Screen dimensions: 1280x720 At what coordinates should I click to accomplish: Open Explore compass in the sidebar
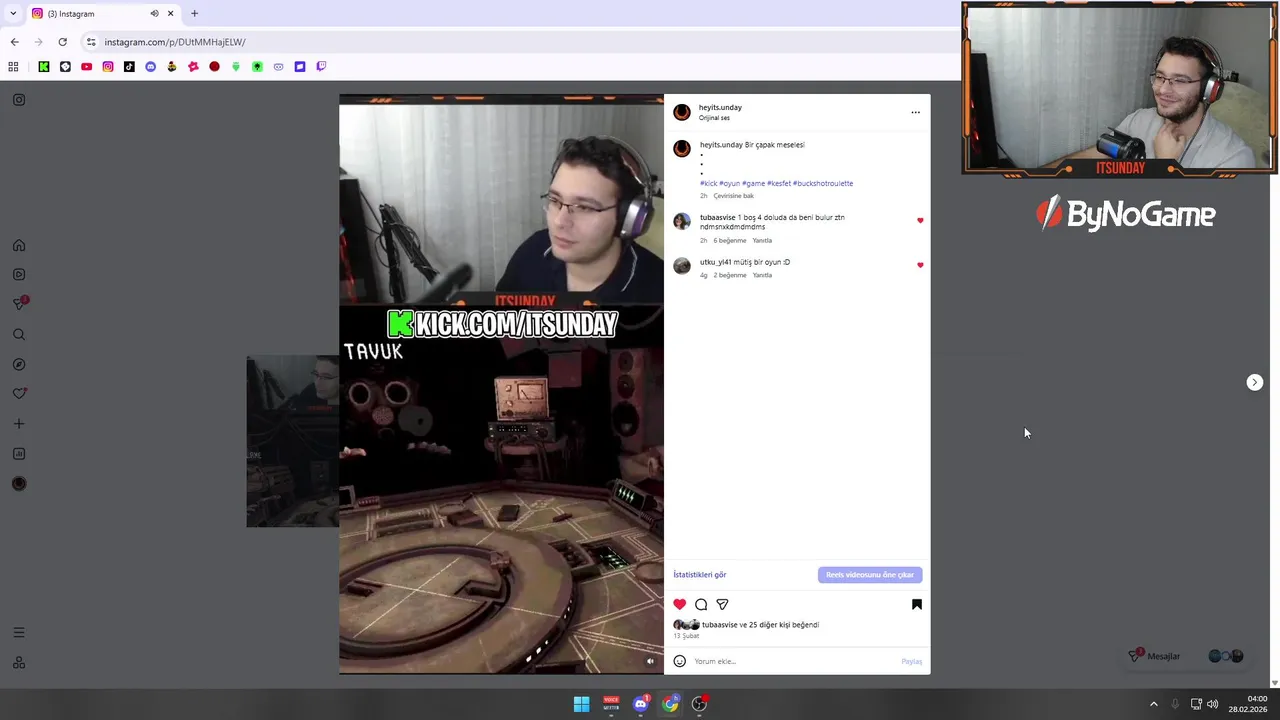19,365
